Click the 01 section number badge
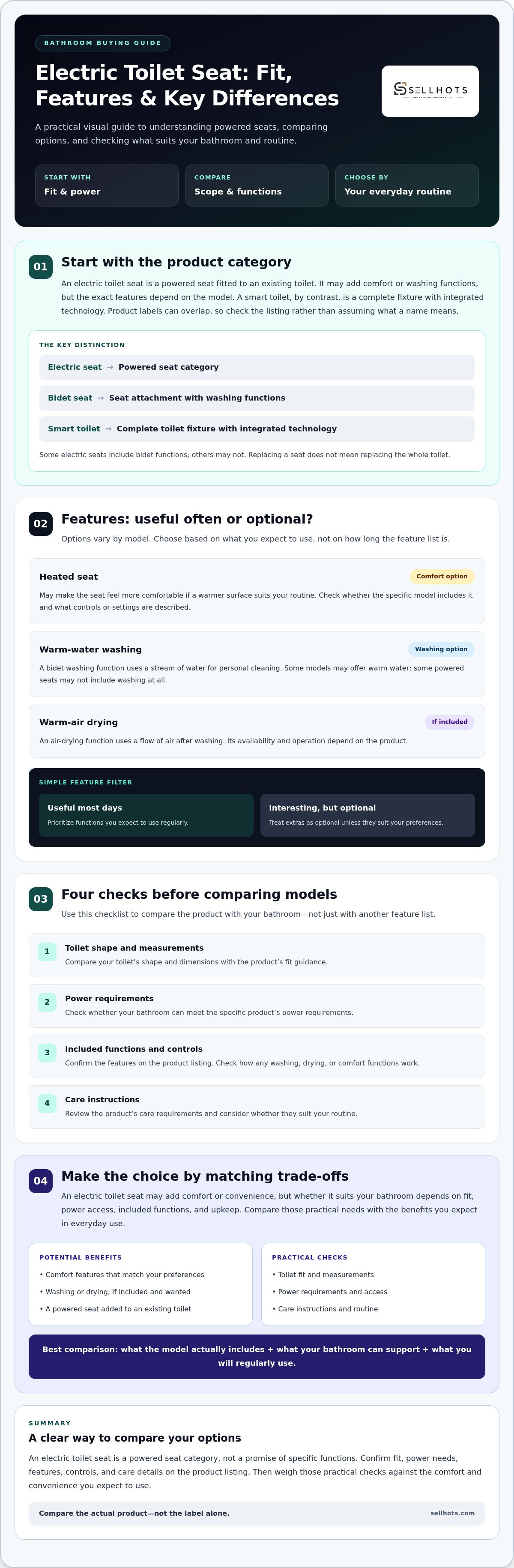 pyautogui.click(x=41, y=266)
